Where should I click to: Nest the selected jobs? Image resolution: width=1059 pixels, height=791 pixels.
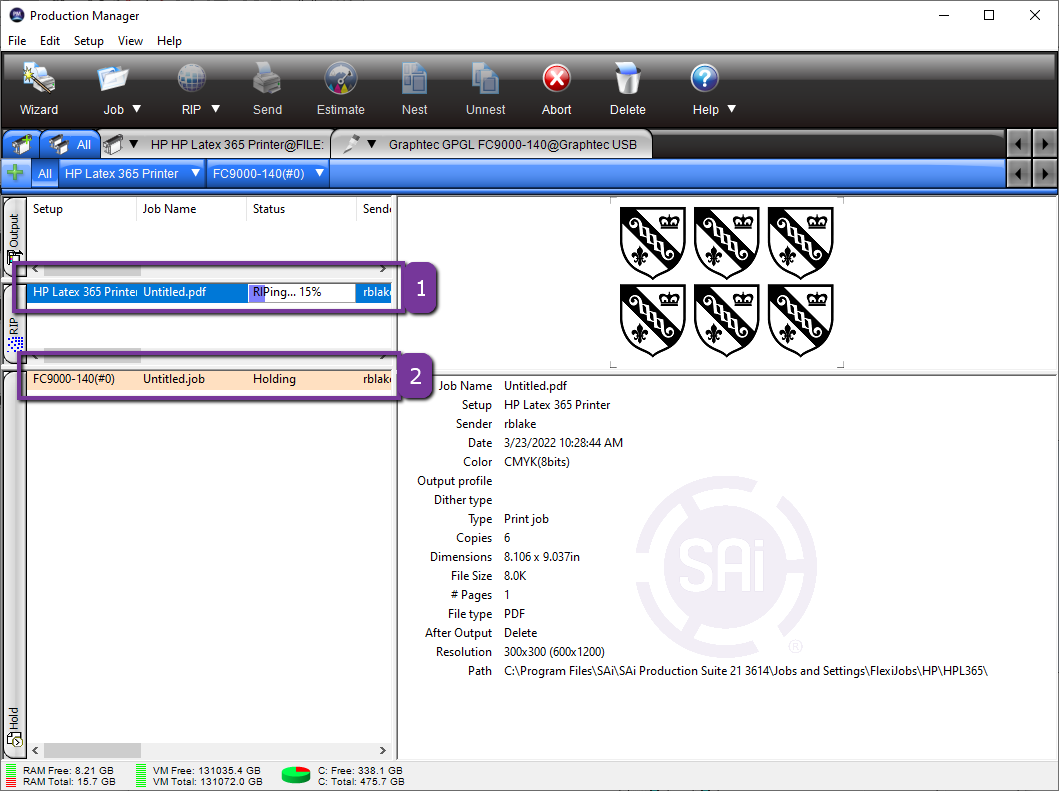[x=414, y=80]
